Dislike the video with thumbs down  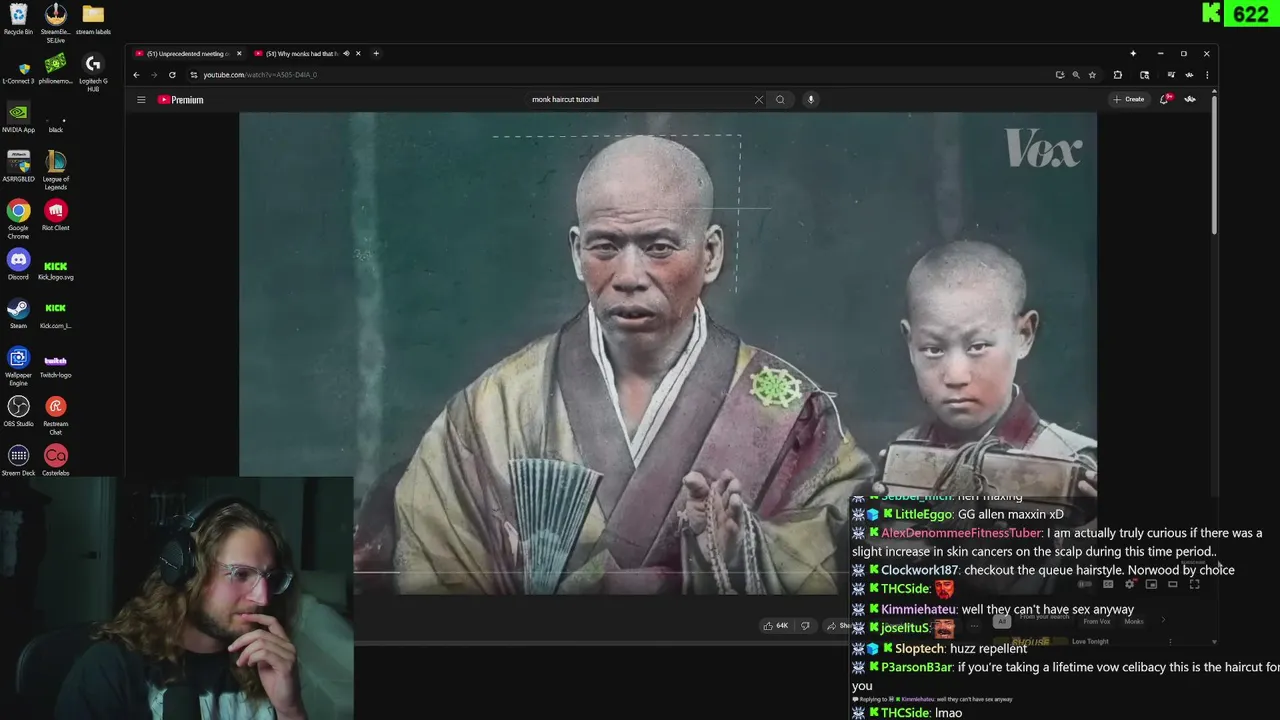coord(805,626)
